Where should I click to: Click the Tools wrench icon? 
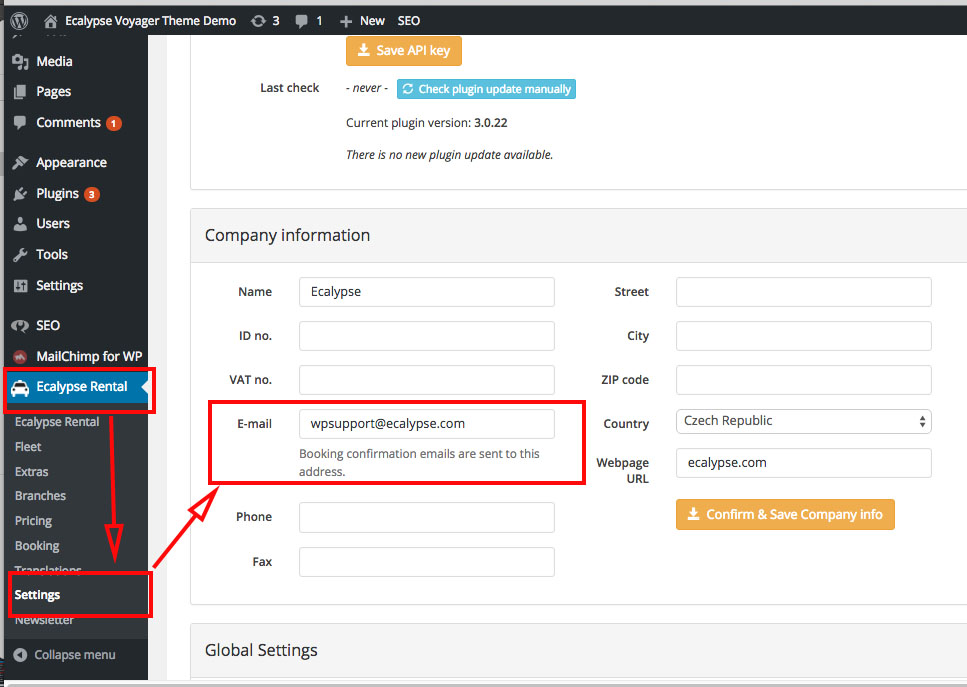coord(20,255)
